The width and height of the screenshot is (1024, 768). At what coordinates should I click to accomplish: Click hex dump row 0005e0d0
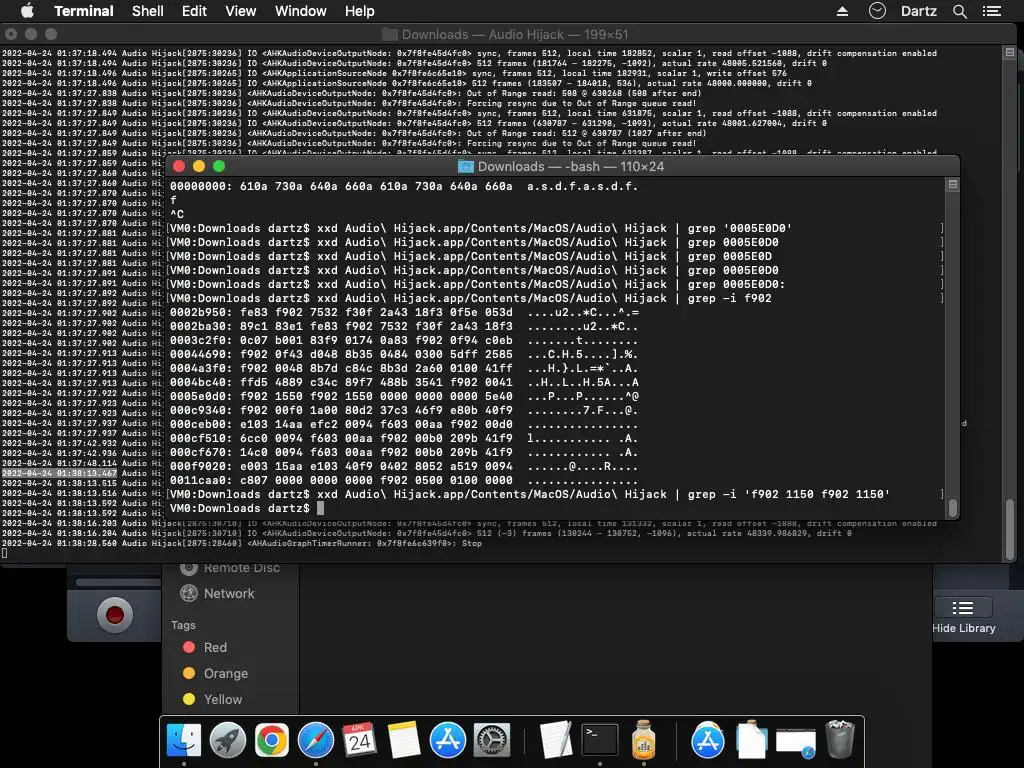coord(404,396)
